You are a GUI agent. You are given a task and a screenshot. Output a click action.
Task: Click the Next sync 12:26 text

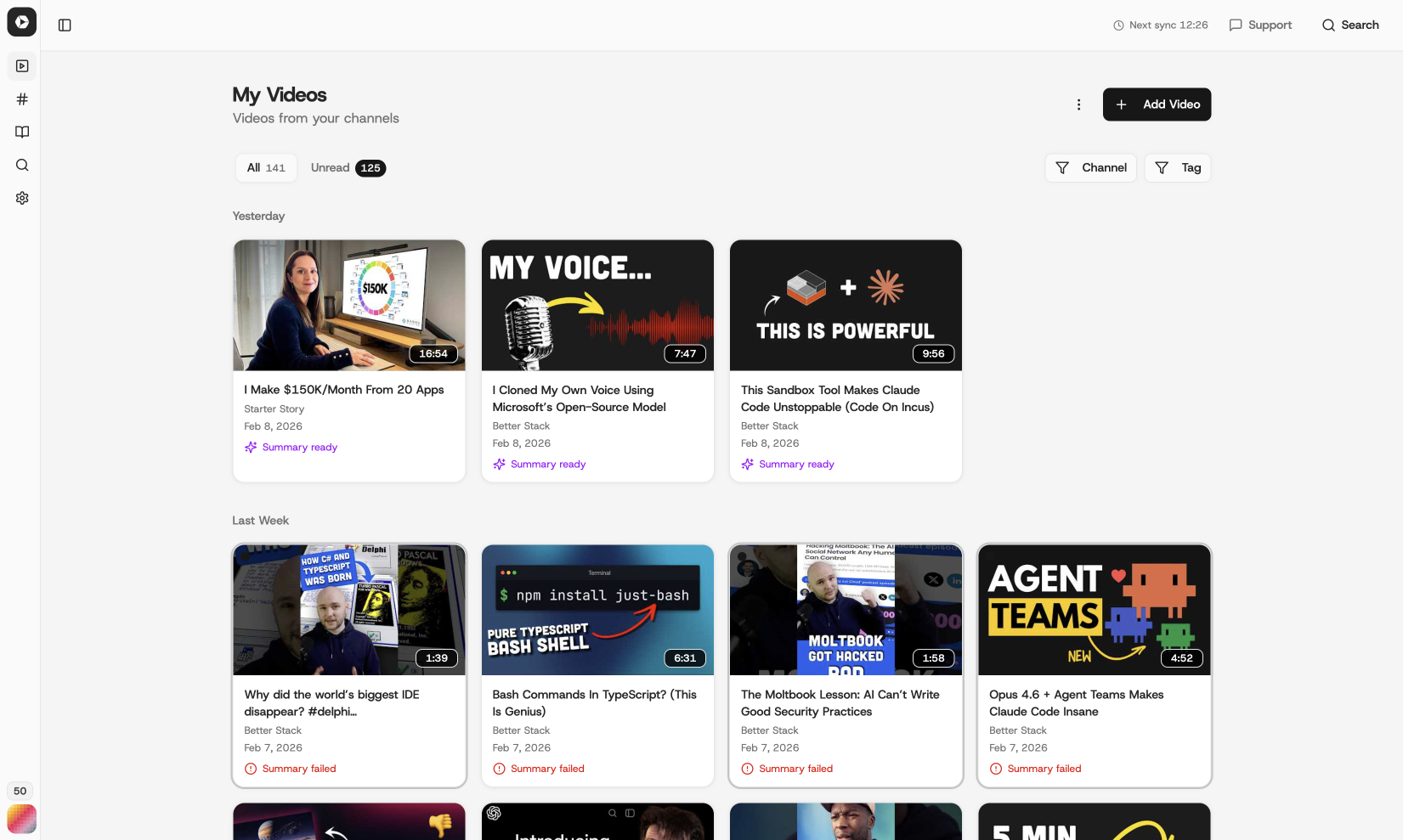pyautogui.click(x=1168, y=25)
